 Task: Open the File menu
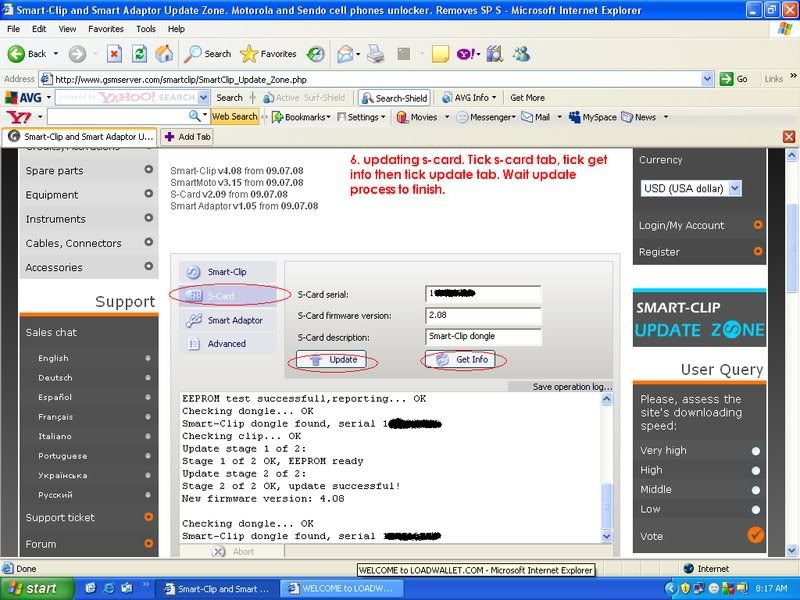pyautogui.click(x=13, y=29)
